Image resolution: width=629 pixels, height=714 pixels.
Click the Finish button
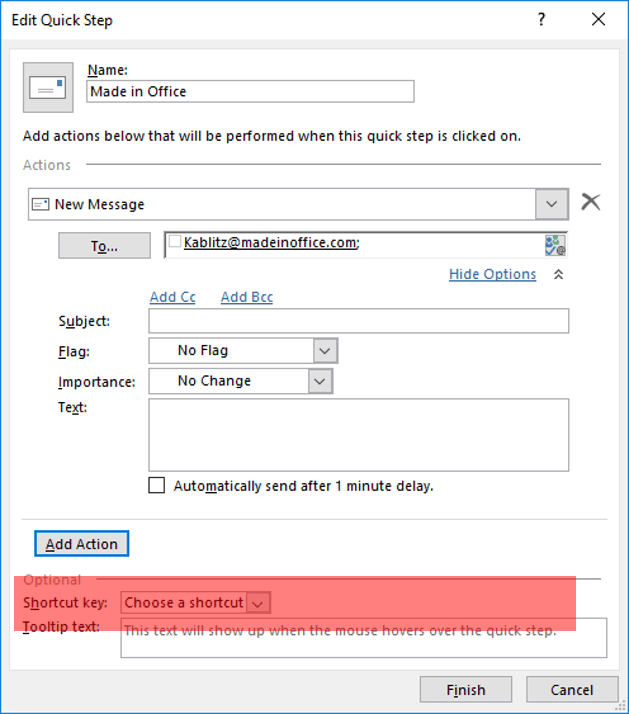point(465,690)
